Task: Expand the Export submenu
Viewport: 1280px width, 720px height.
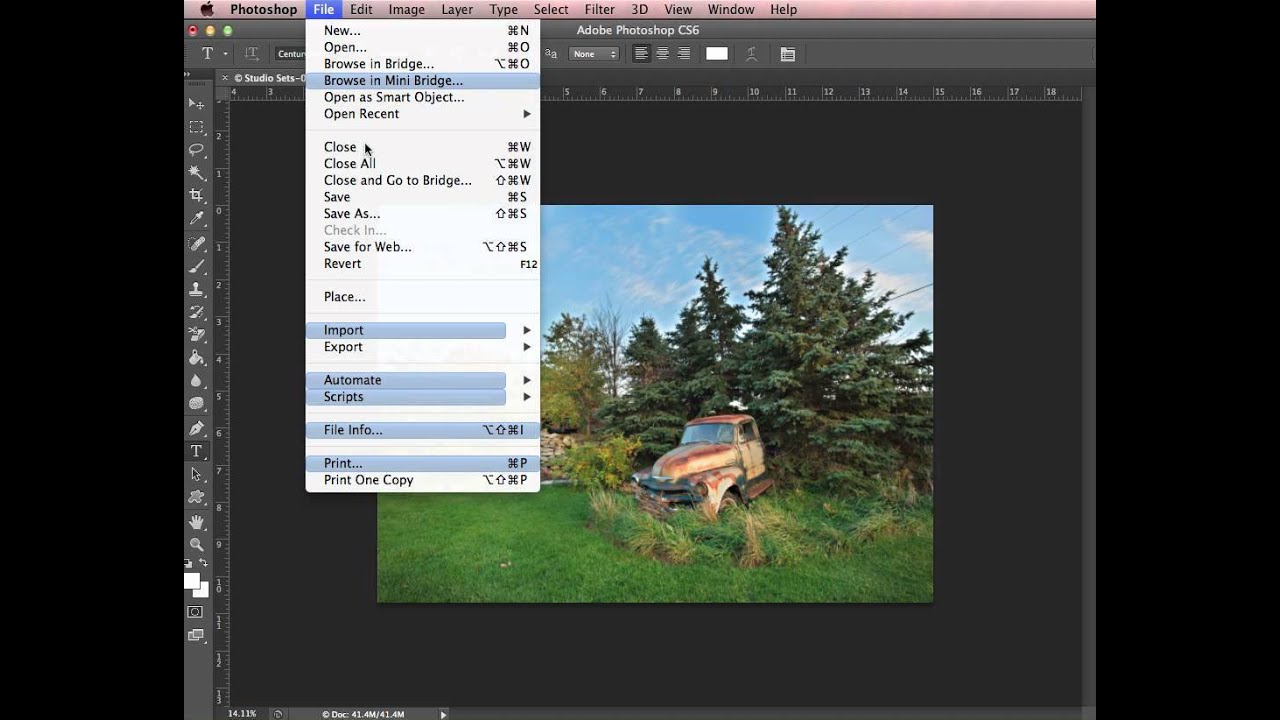Action: (422, 347)
